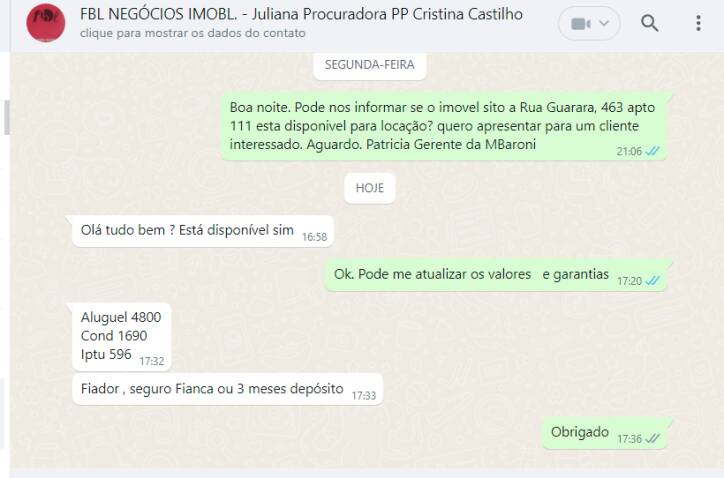Select the 'Aluguel 4800 Cond 1690' message
The height and width of the screenshot is (478, 724).
click(122, 337)
